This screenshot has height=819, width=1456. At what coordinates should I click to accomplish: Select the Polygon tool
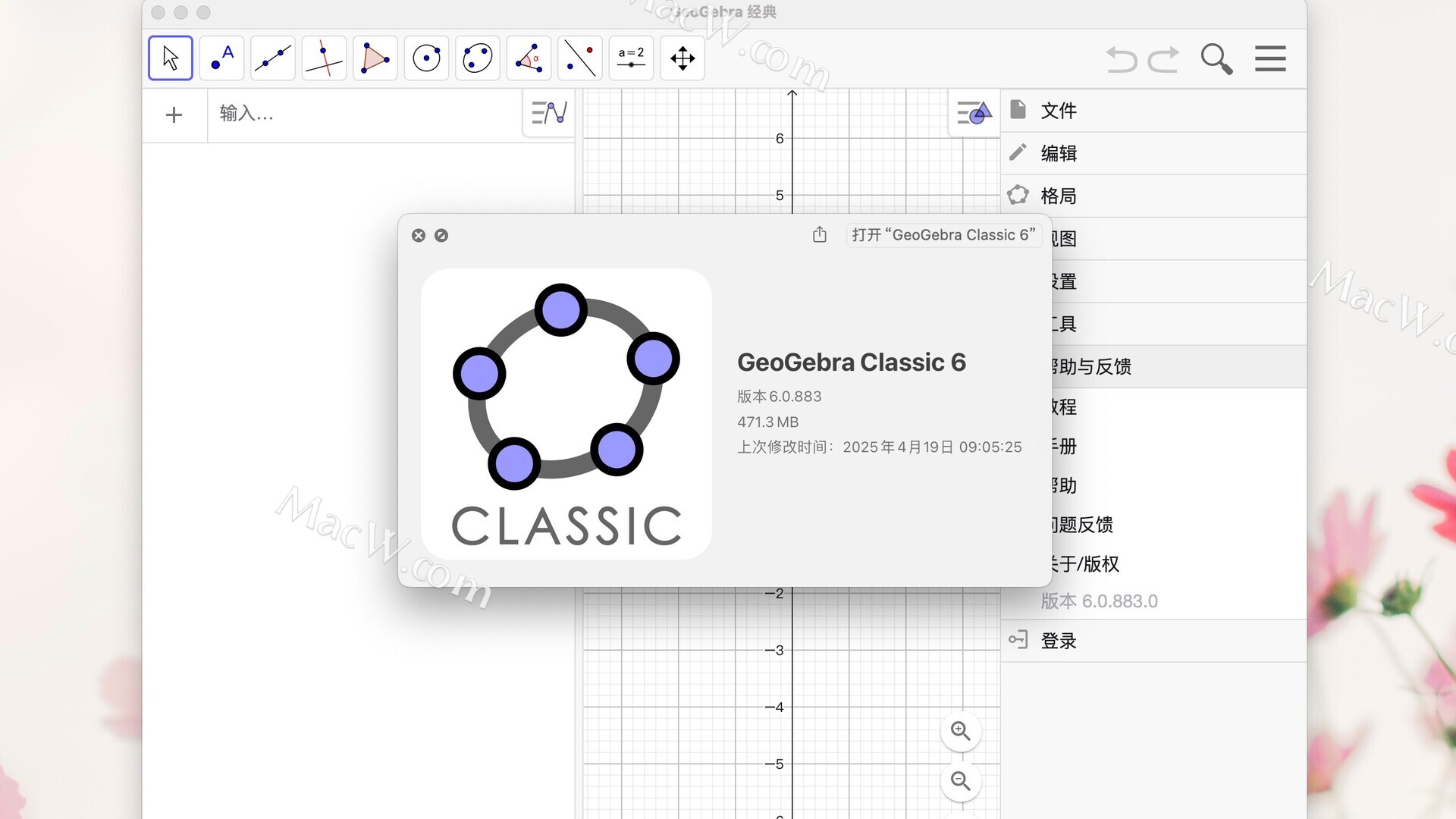click(x=375, y=58)
